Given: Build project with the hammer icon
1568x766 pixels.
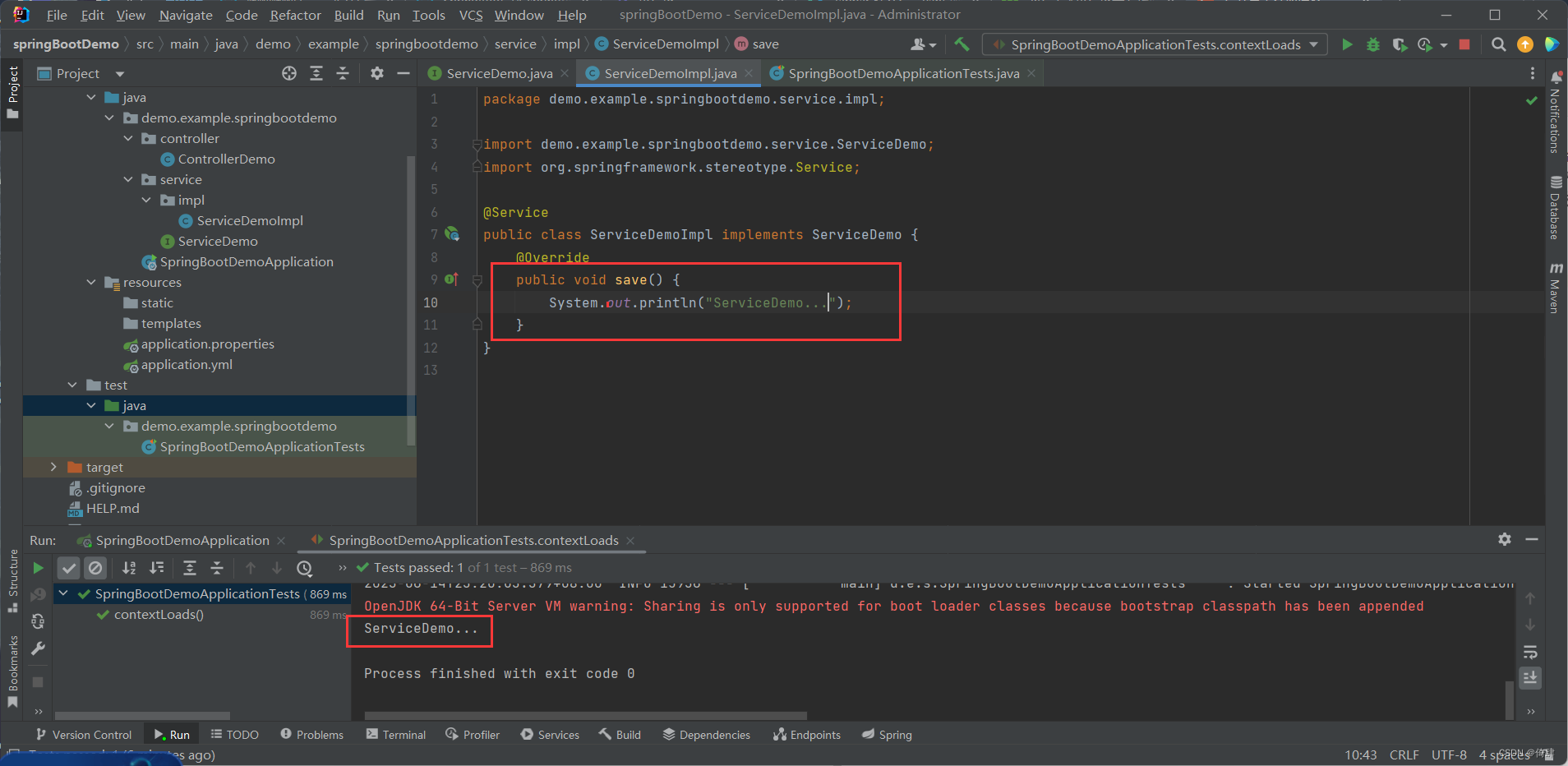Looking at the screenshot, I should click(962, 44).
